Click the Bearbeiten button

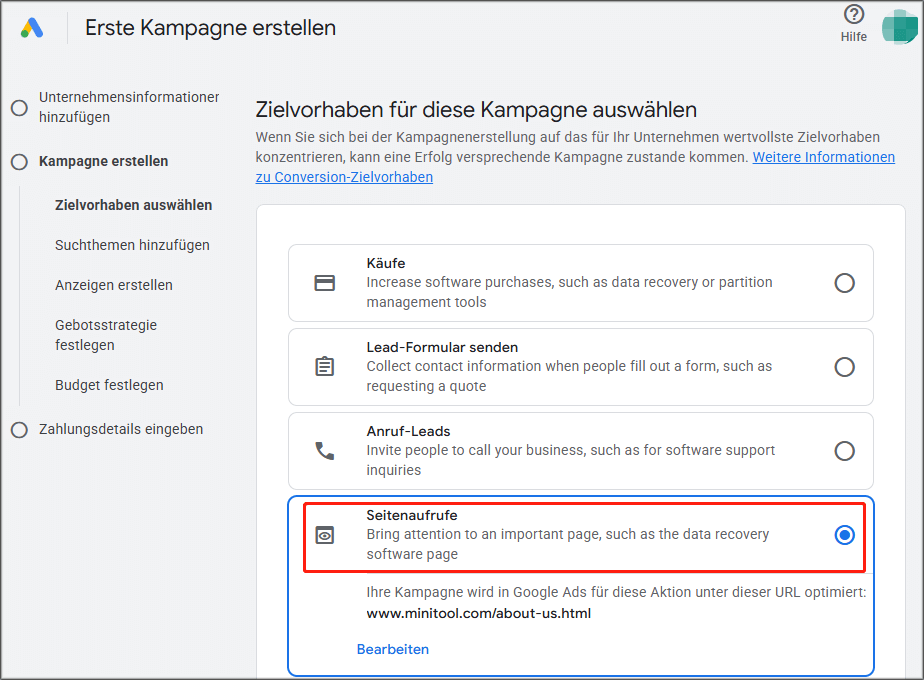click(x=393, y=649)
